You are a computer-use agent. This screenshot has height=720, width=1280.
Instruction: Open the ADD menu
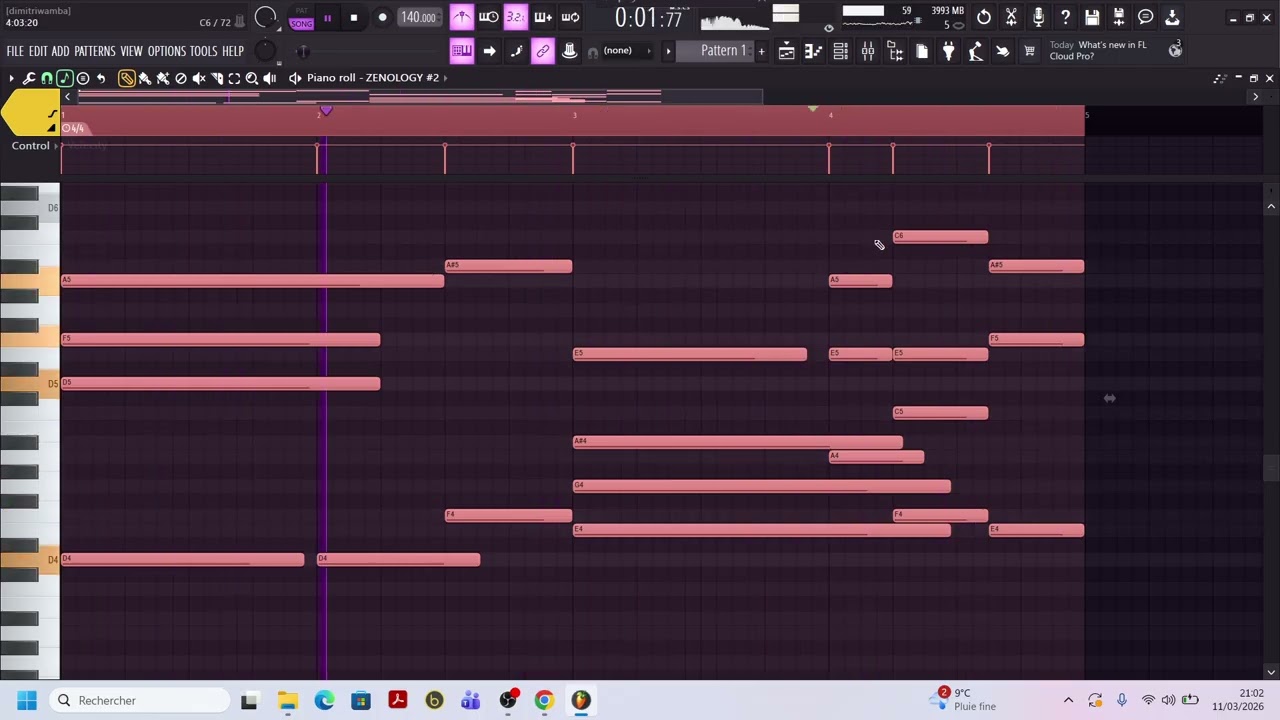pyautogui.click(x=61, y=51)
